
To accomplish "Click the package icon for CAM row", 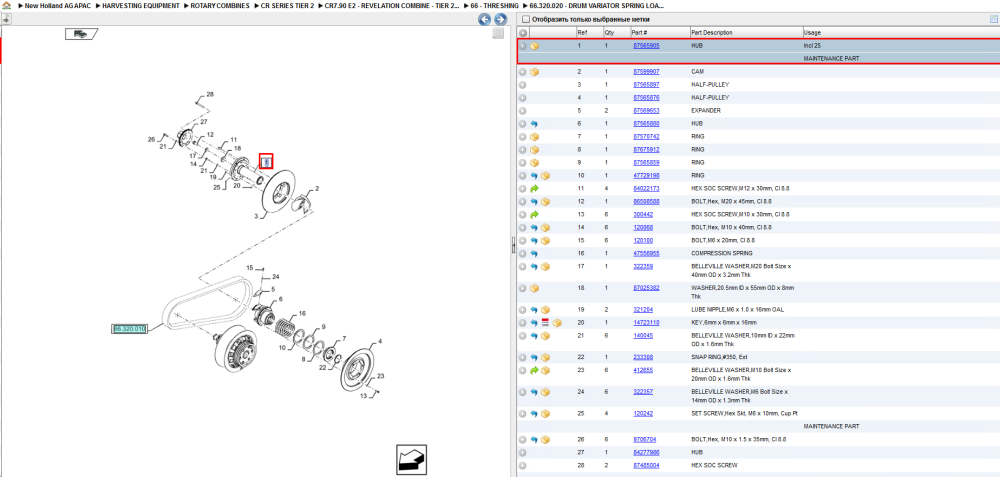I will coord(534,72).
